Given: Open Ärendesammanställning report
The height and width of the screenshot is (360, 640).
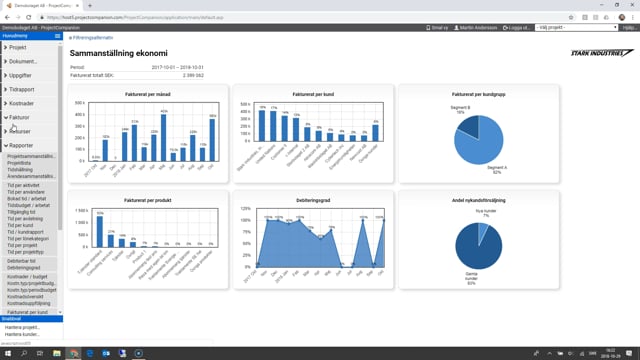Looking at the screenshot, I should pyautogui.click(x=31, y=176).
